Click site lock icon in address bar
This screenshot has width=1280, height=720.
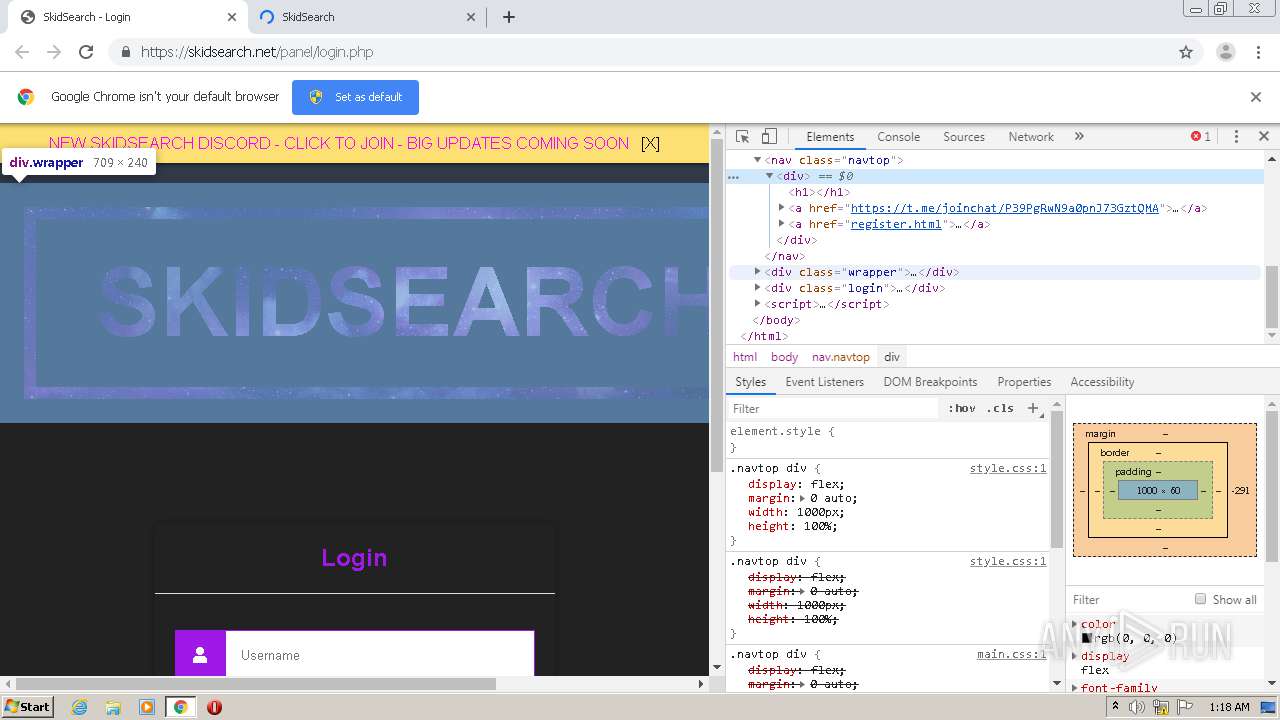point(125,52)
